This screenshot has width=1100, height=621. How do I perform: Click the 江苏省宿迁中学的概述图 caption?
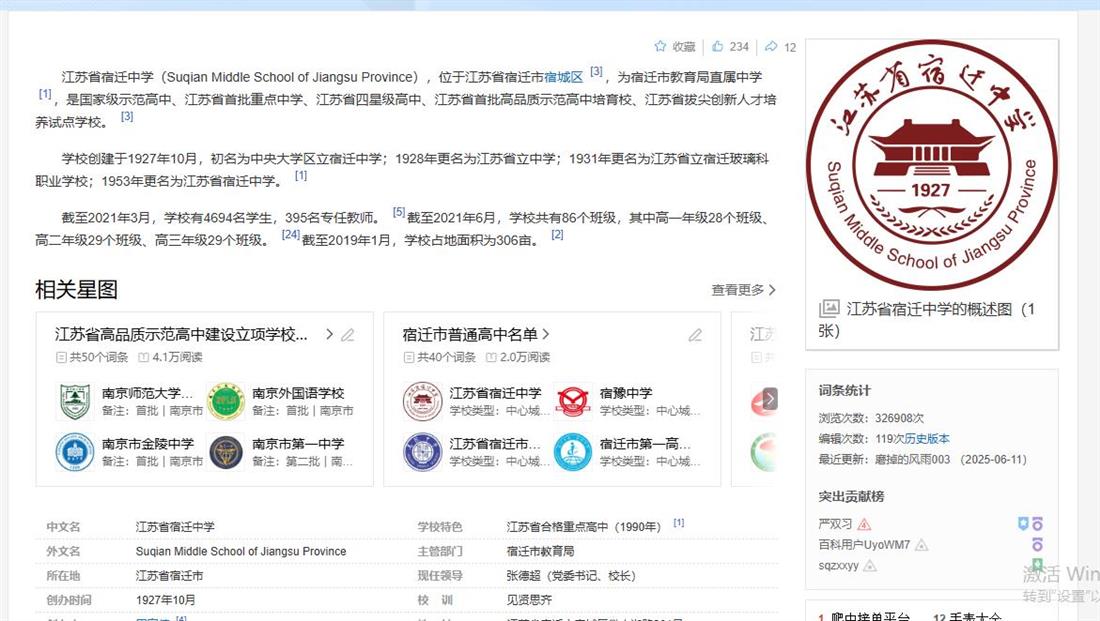click(927, 319)
